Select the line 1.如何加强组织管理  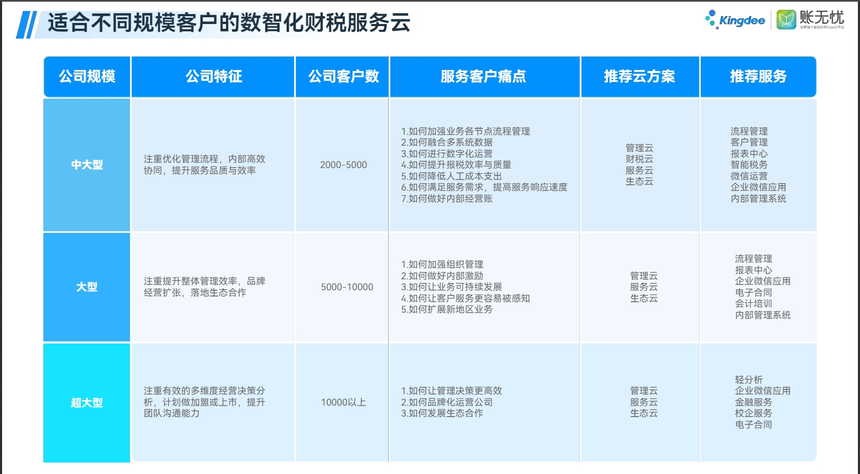(442, 264)
